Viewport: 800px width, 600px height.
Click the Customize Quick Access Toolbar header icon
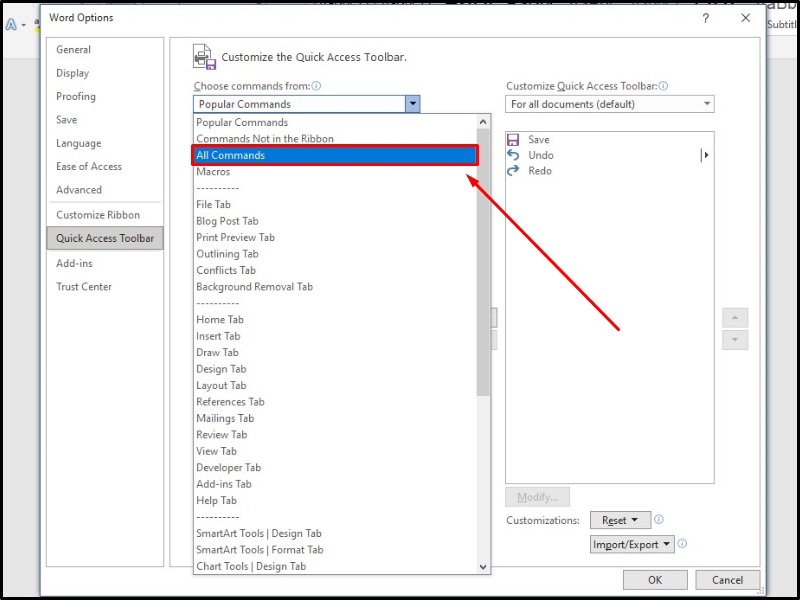click(205, 57)
